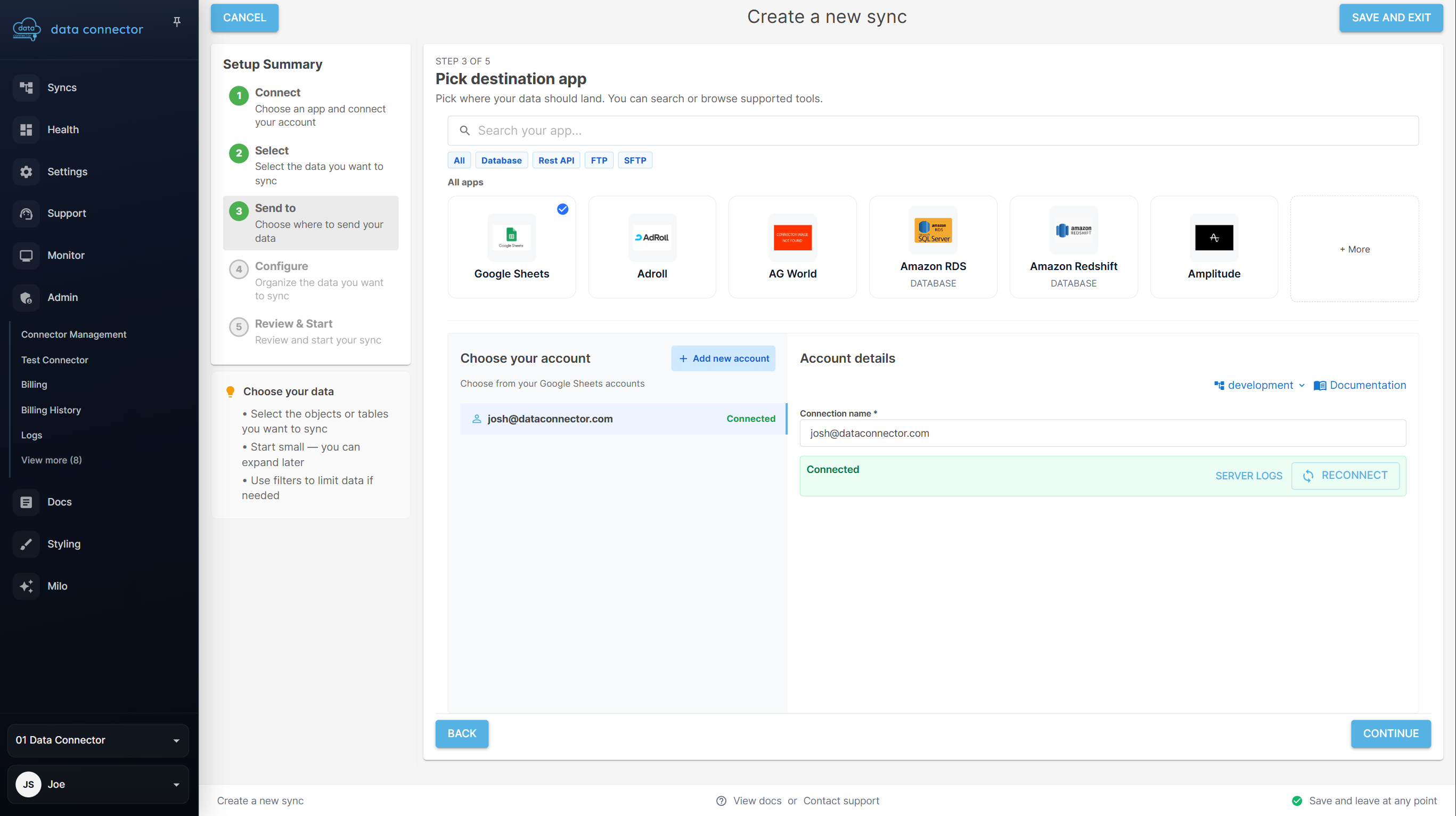
Task: Edit the Connection name field
Action: pyautogui.click(x=1102, y=433)
